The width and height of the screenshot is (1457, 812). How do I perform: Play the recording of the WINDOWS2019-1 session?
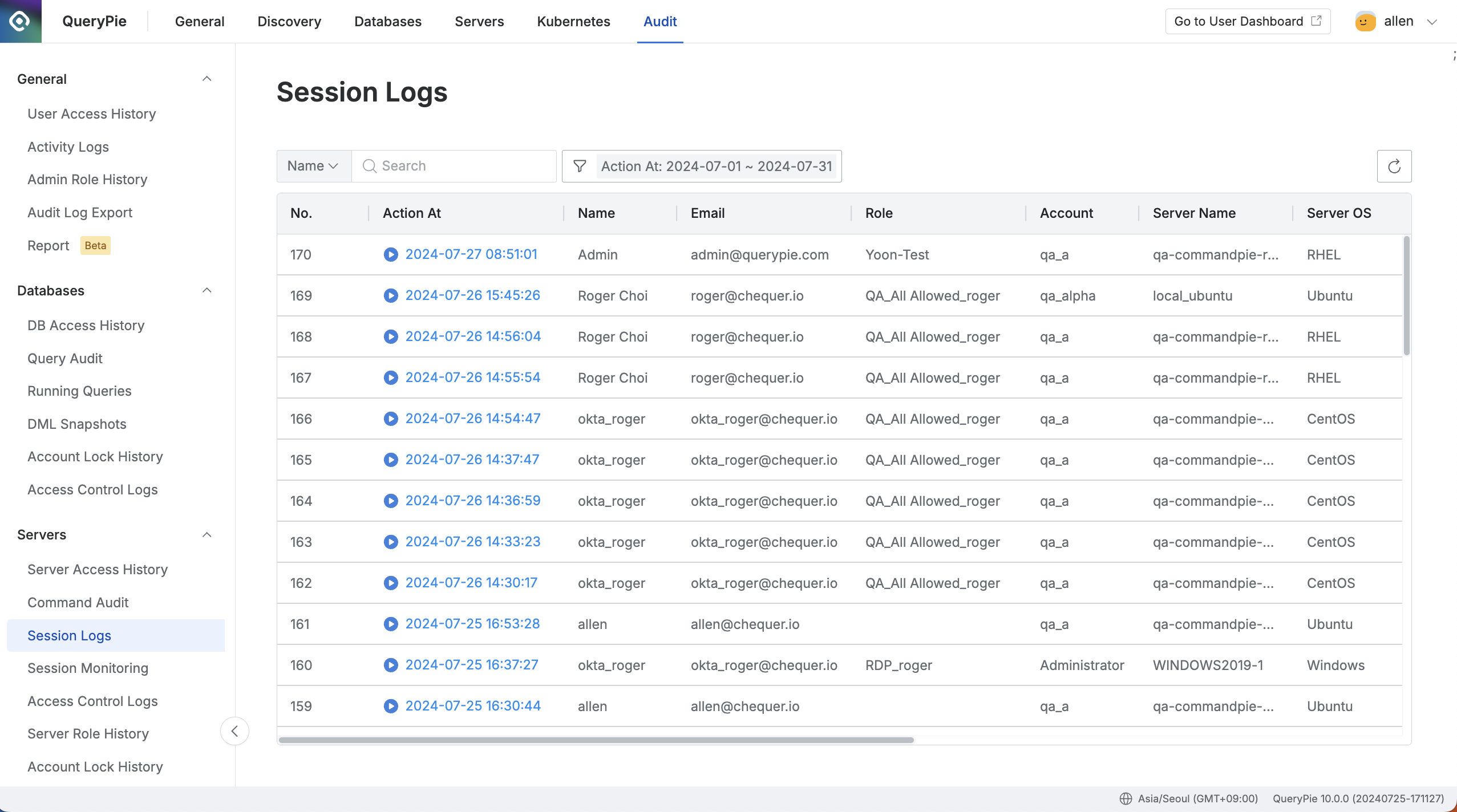391,664
